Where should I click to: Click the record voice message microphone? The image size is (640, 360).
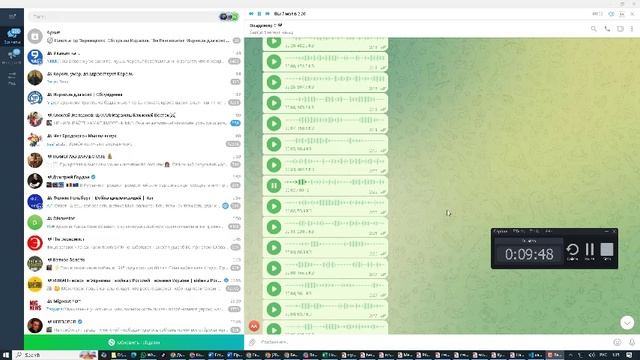click(631, 342)
